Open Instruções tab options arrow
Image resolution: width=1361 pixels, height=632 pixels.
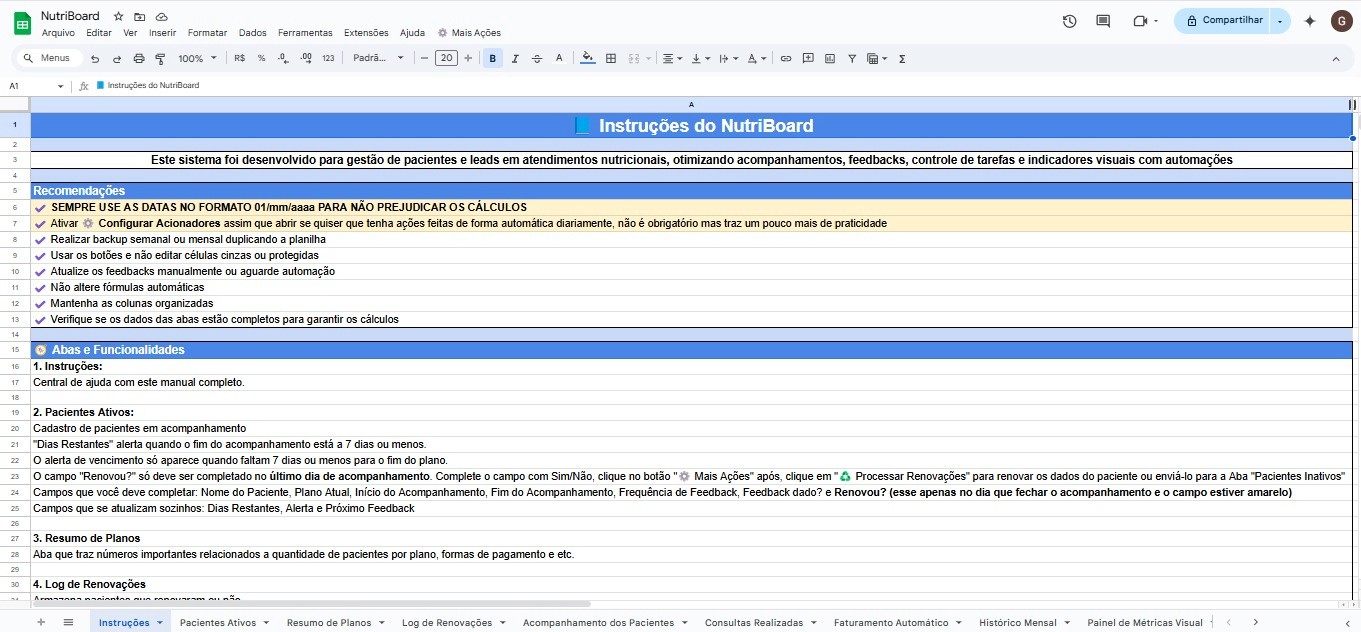(160, 623)
